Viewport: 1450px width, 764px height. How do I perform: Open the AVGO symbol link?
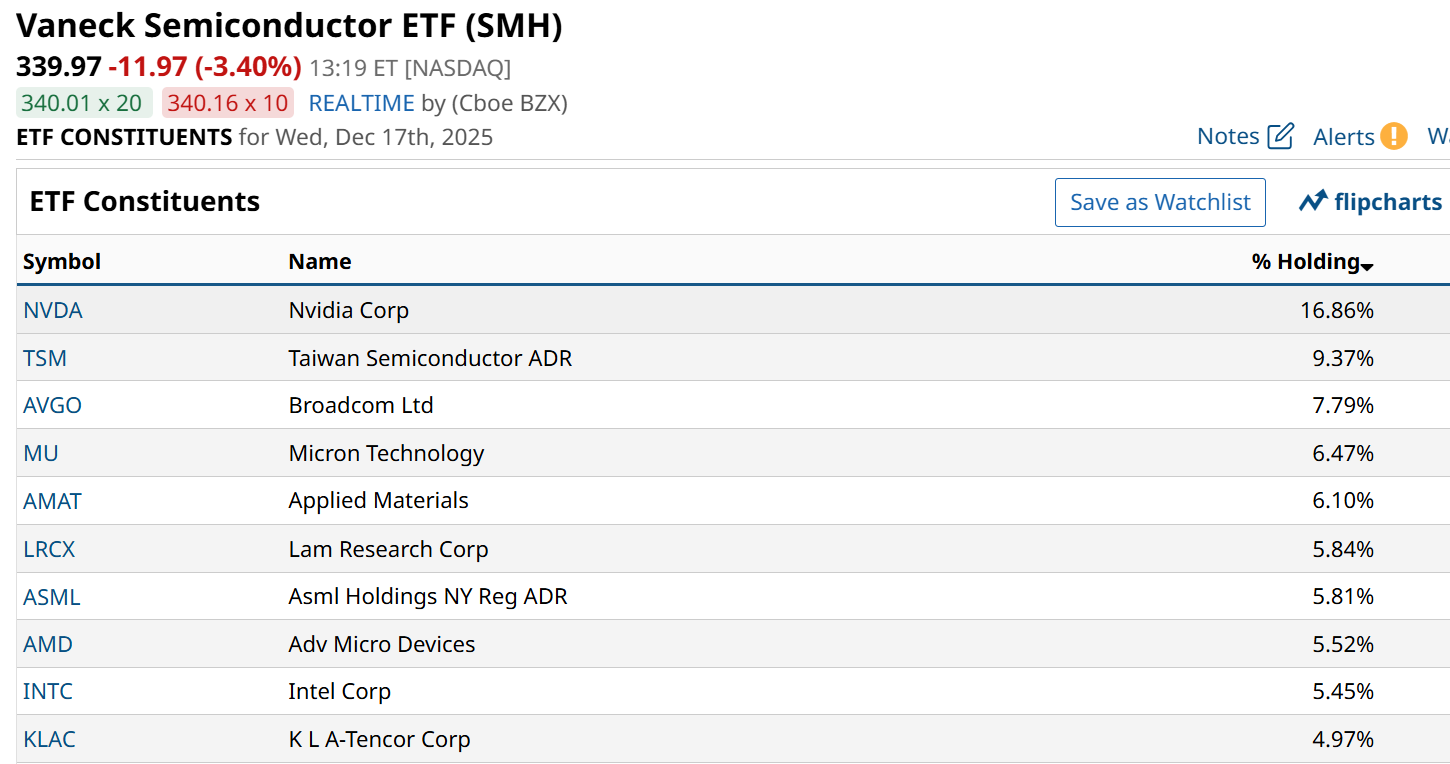tap(52, 405)
